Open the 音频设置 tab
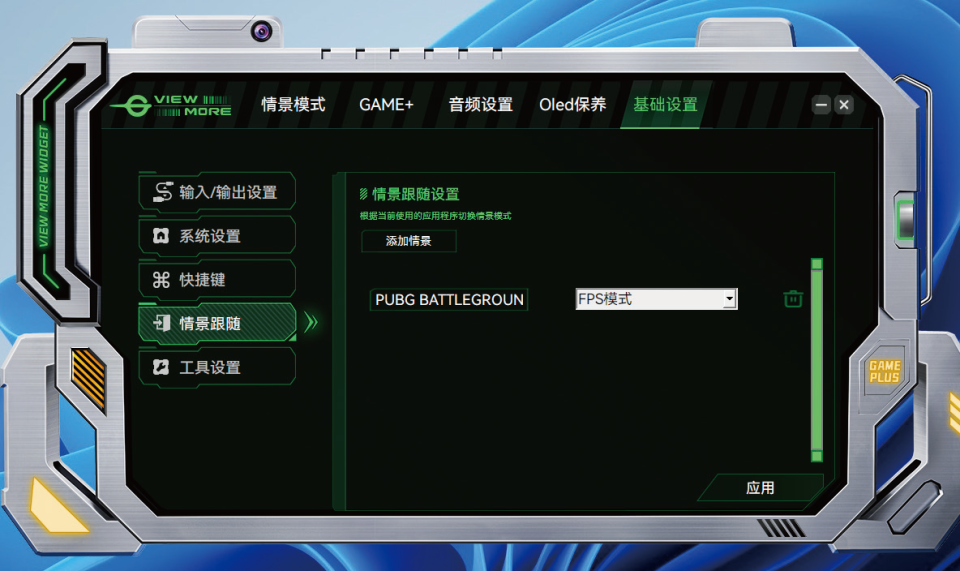 (481, 105)
